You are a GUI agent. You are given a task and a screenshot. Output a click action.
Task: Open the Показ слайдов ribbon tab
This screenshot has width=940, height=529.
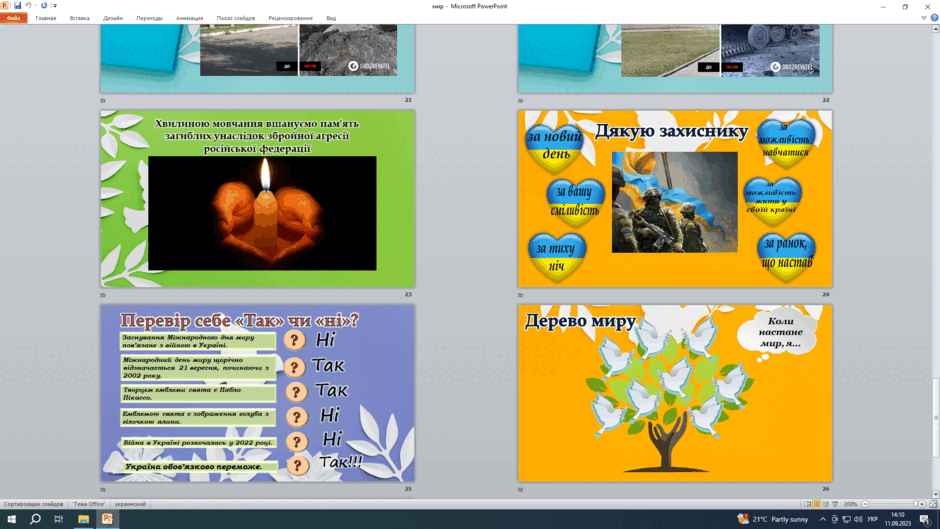236,18
